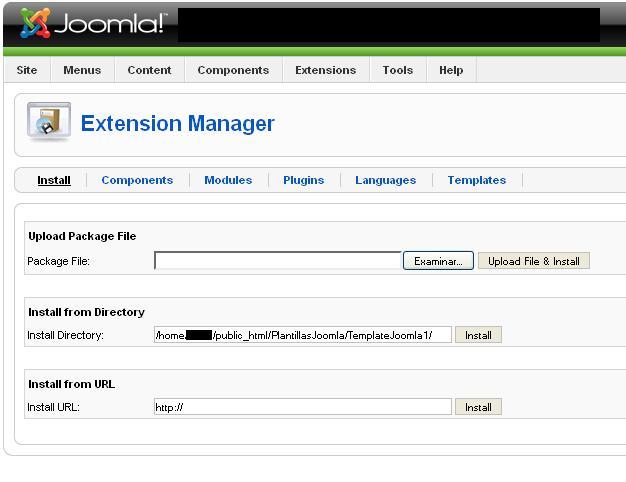Switch to the Components extension tab
Screen dimensions: 626x482
137,180
